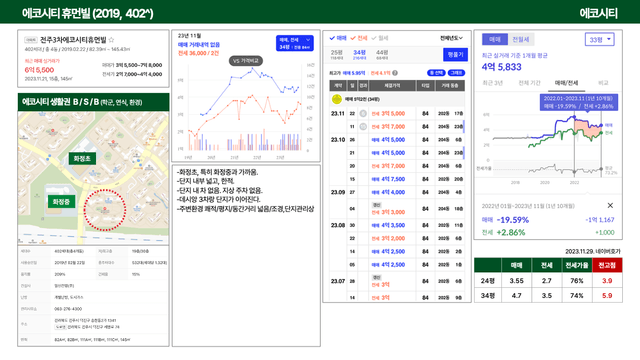This screenshot has width=640, height=360.
Task: Toggle the 월세 checkmark filter
Action: click(x=380, y=38)
